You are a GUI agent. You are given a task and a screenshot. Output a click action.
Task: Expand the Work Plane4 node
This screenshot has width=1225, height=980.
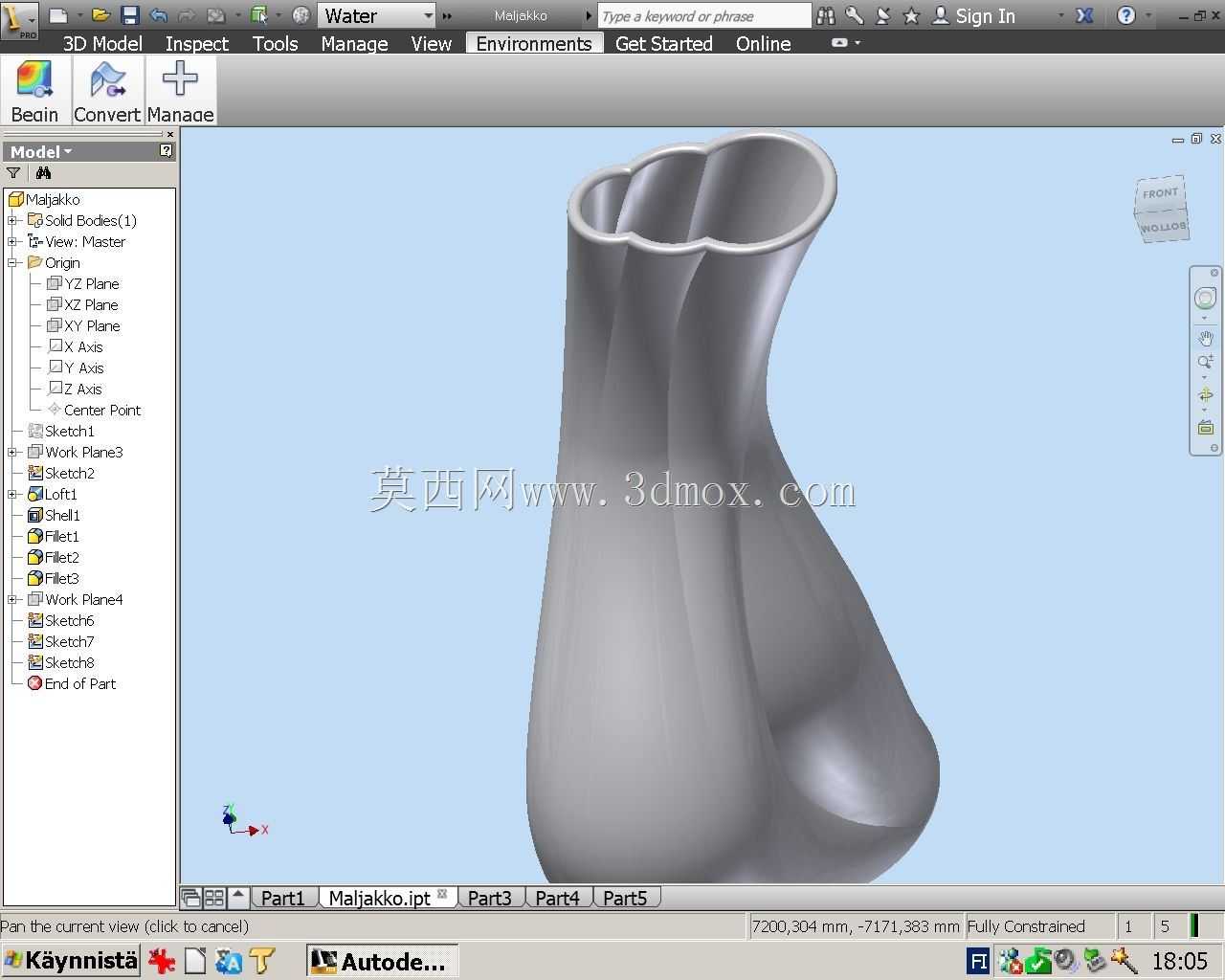12,599
